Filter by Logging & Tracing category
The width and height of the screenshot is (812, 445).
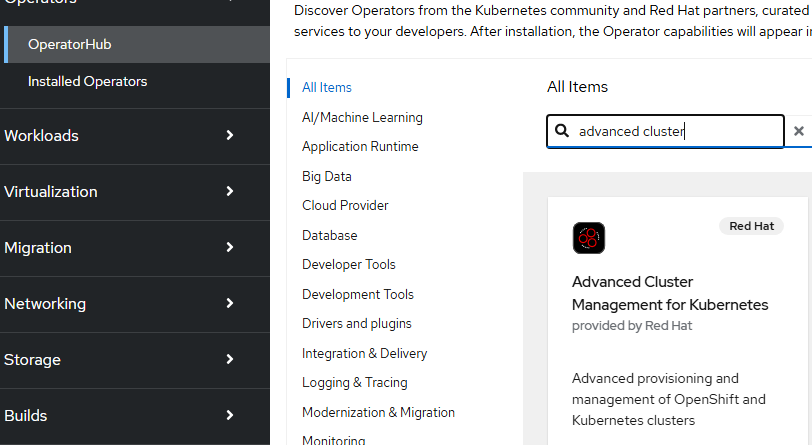(355, 383)
